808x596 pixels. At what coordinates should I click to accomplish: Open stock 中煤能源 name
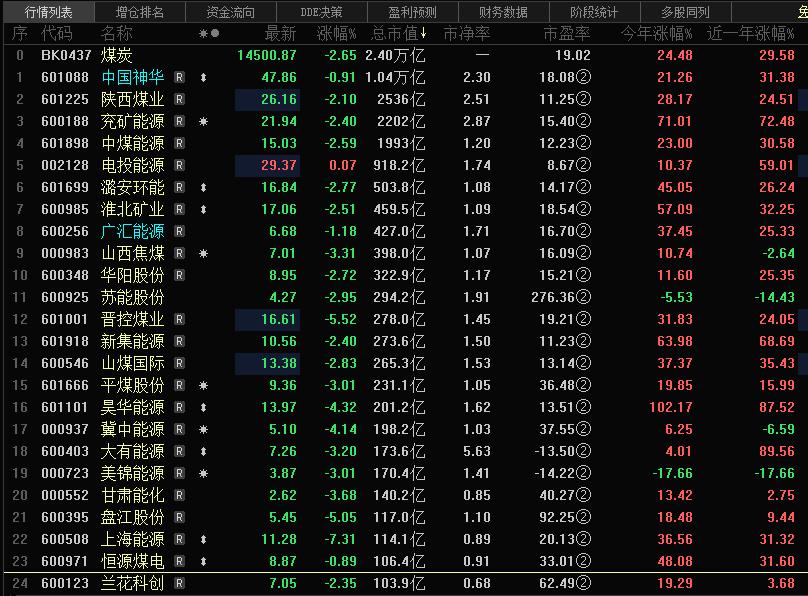coord(133,143)
